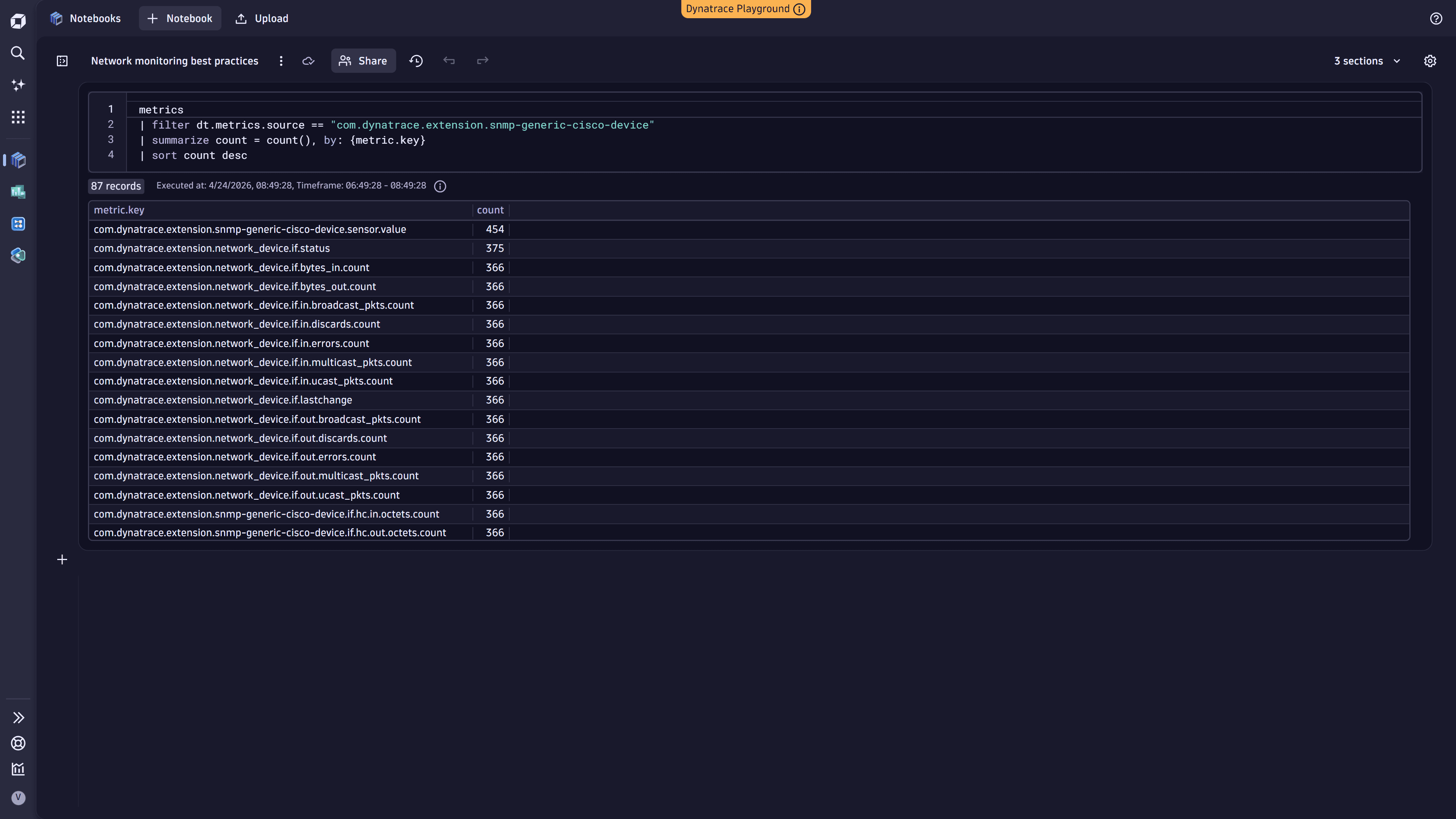Click the execution timestamp text

[291, 186]
